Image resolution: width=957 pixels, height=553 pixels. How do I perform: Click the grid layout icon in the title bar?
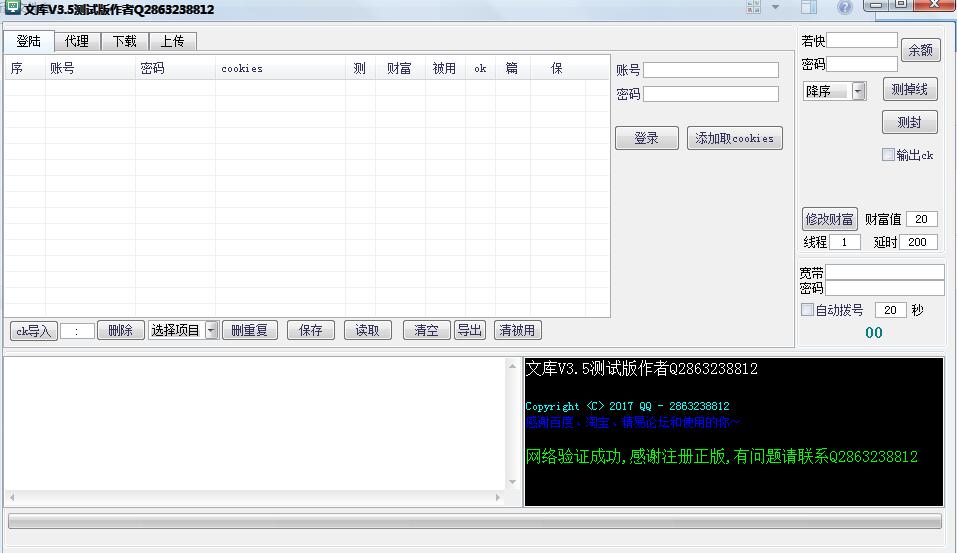[754, 7]
